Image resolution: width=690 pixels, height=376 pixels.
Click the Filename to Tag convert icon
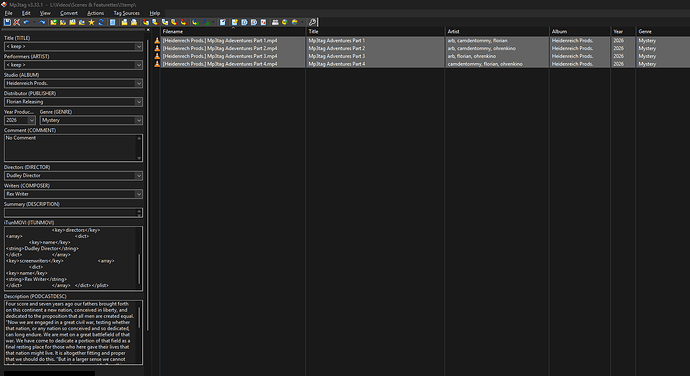(155, 22)
